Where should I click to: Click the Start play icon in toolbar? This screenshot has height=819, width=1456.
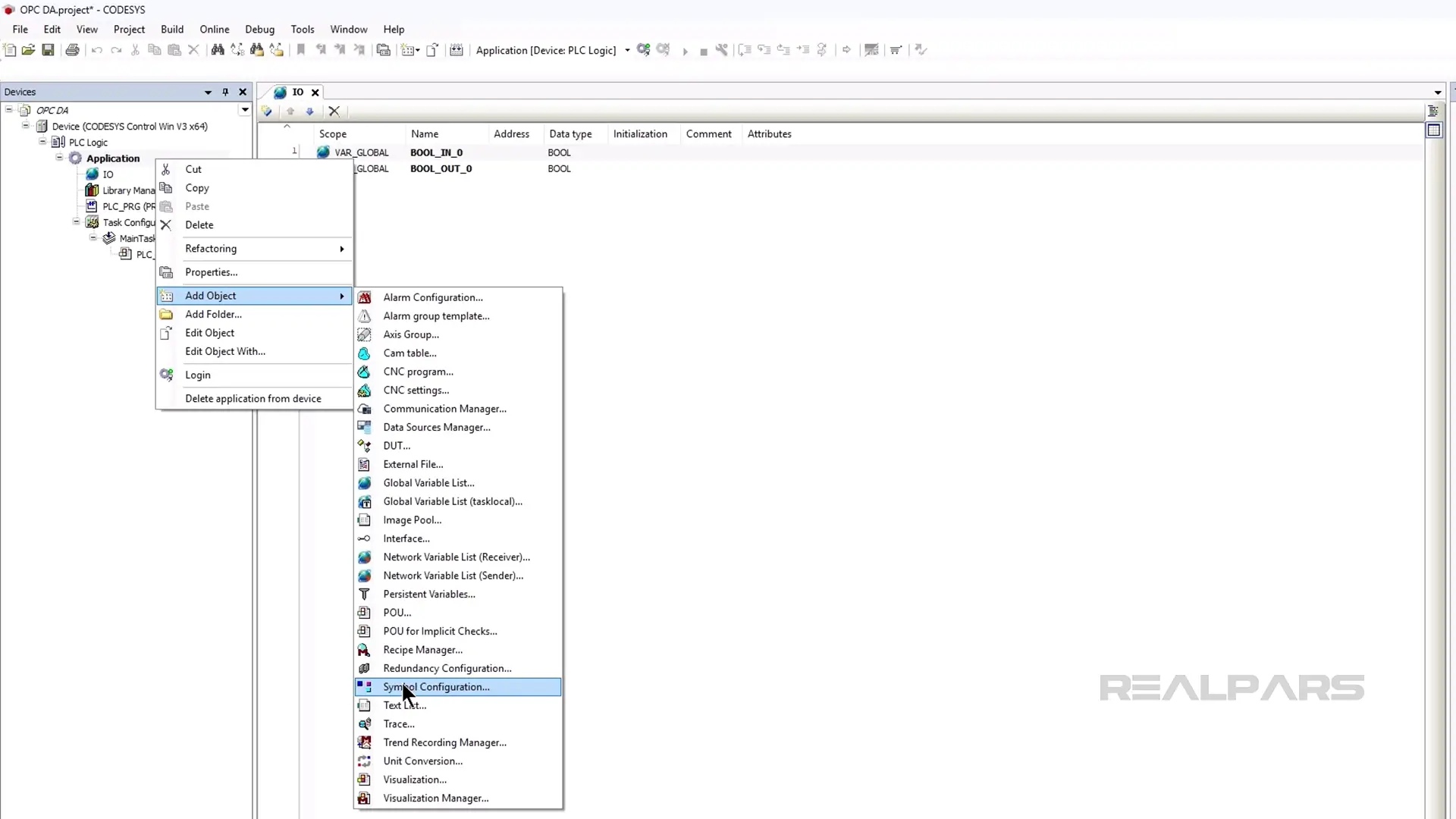tap(685, 51)
